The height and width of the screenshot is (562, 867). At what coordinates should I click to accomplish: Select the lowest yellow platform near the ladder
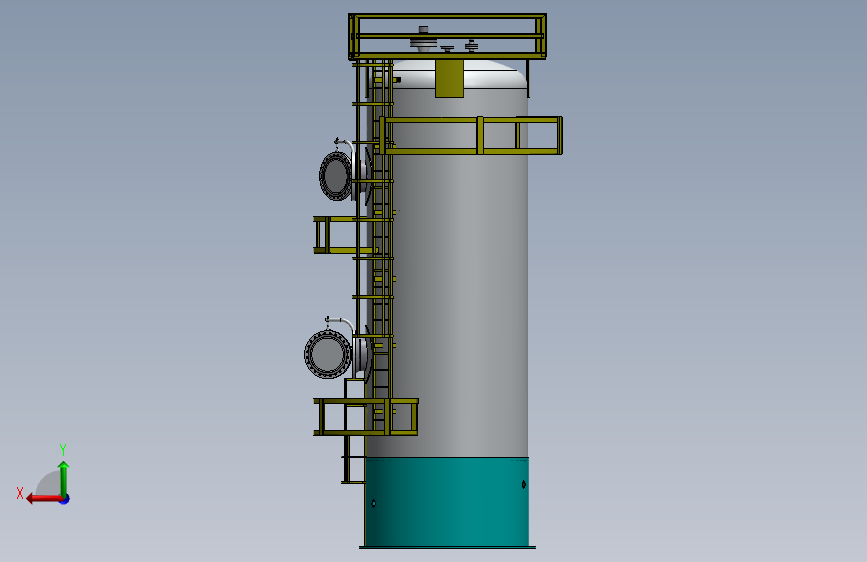[x=365, y=417]
